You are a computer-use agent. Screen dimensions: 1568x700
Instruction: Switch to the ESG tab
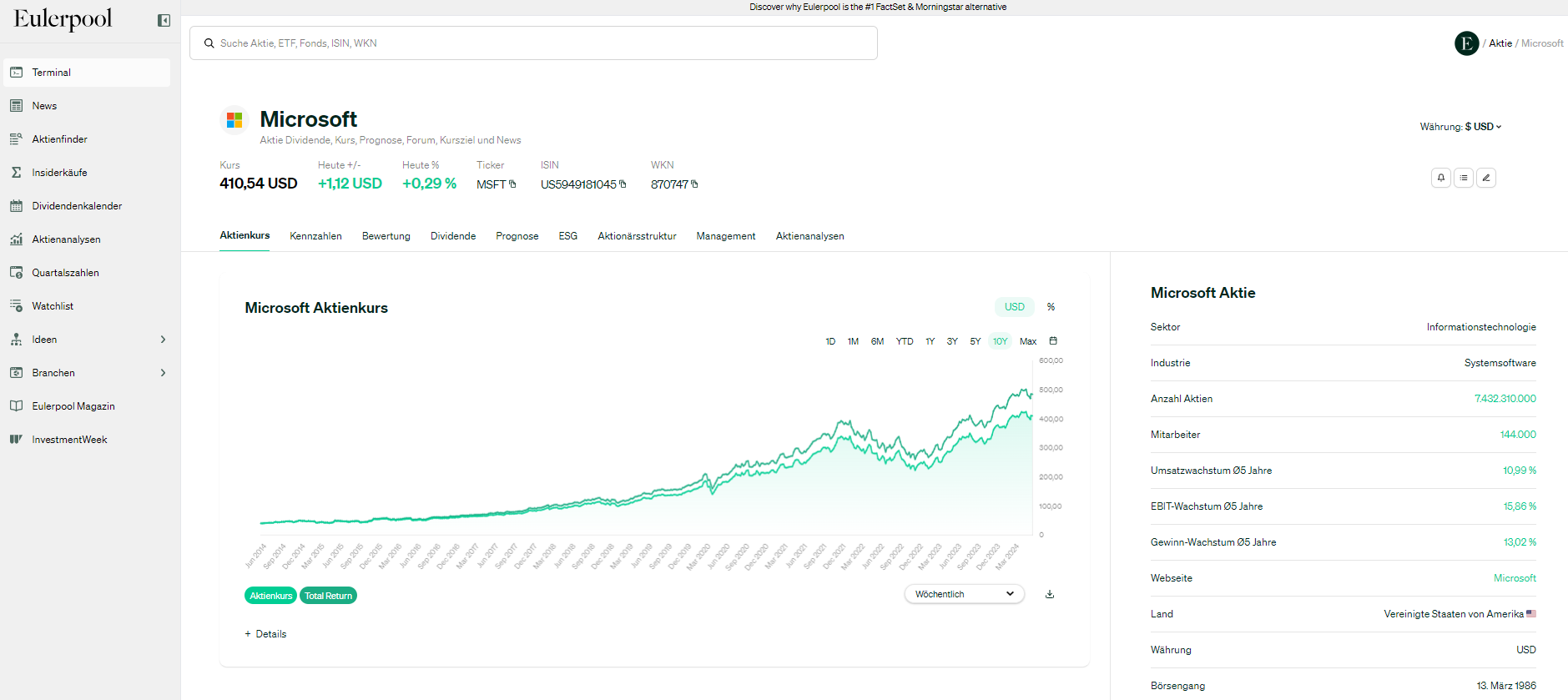point(568,236)
